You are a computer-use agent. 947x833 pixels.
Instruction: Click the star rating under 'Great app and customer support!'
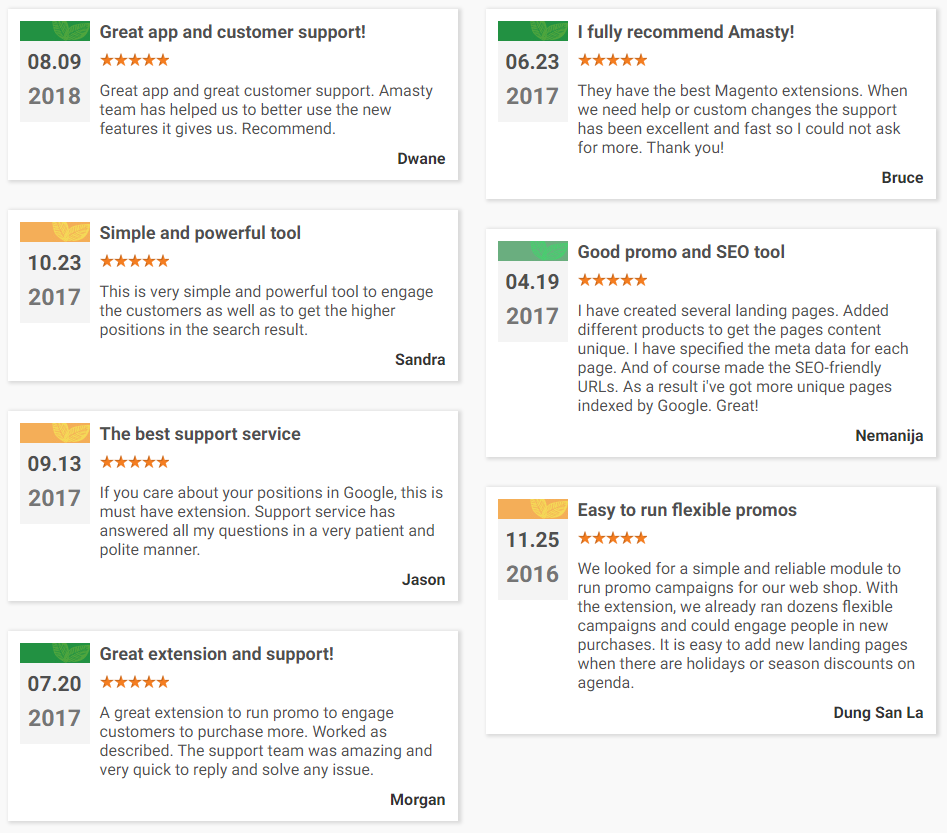coord(135,60)
